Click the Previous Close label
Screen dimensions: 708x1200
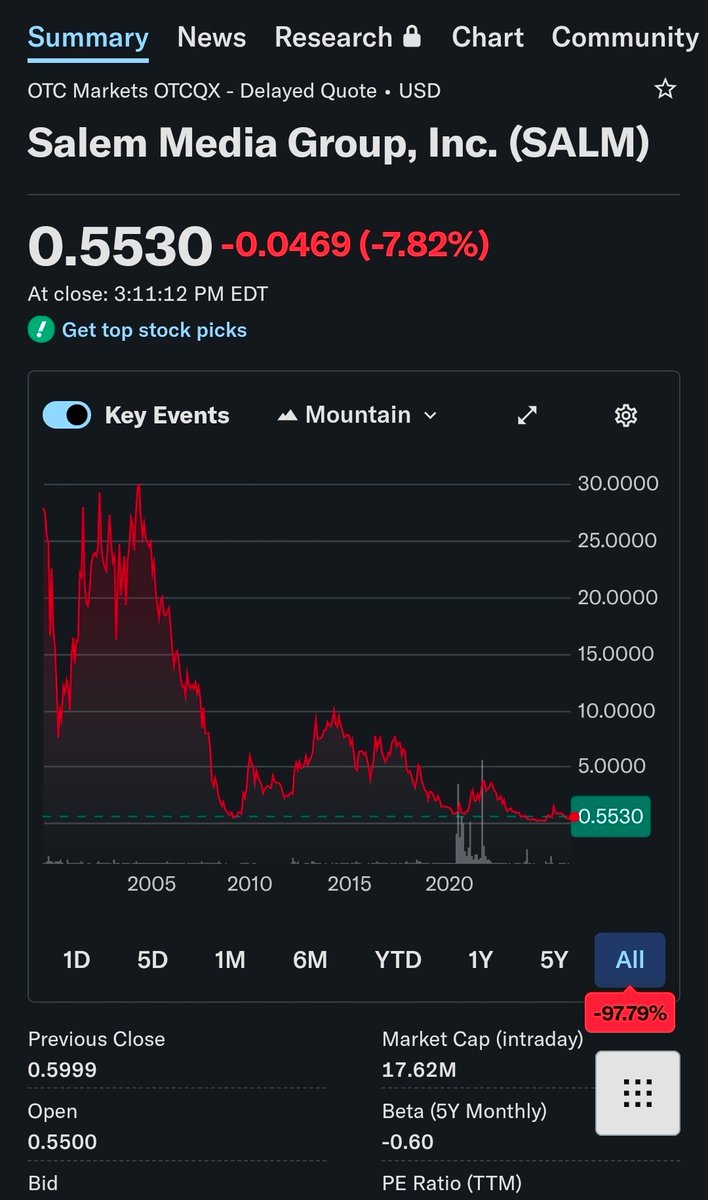tap(96, 1039)
